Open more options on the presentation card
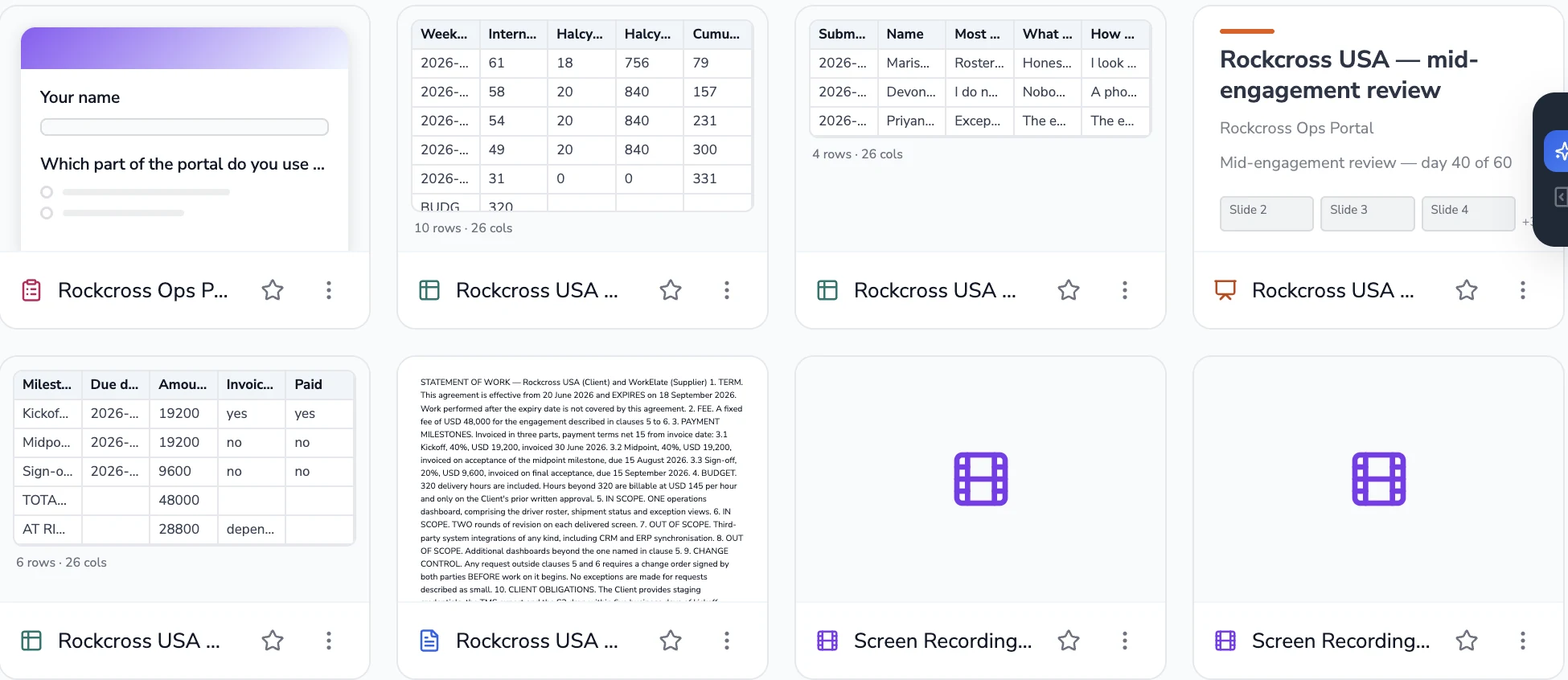The image size is (1568, 680). (x=1523, y=290)
